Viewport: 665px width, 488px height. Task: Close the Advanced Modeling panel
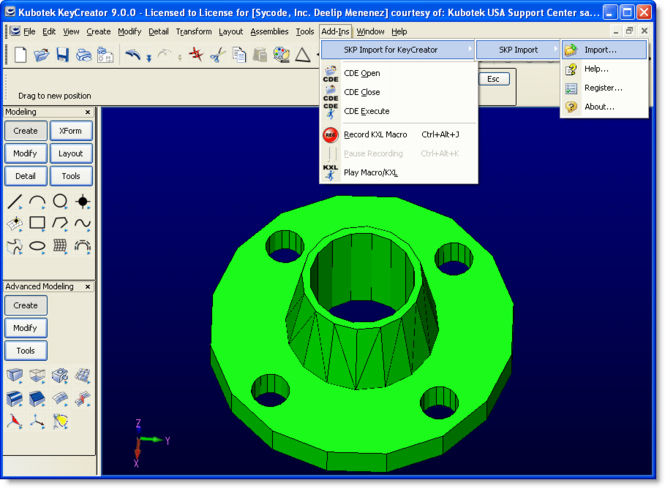click(88, 287)
